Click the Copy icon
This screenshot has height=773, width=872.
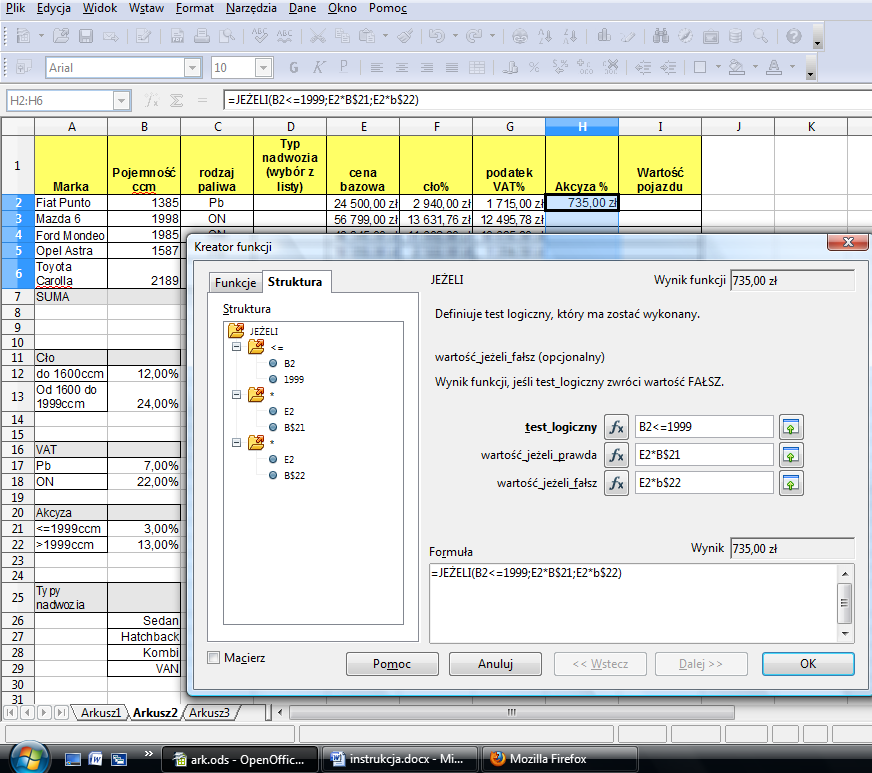[x=342, y=37]
